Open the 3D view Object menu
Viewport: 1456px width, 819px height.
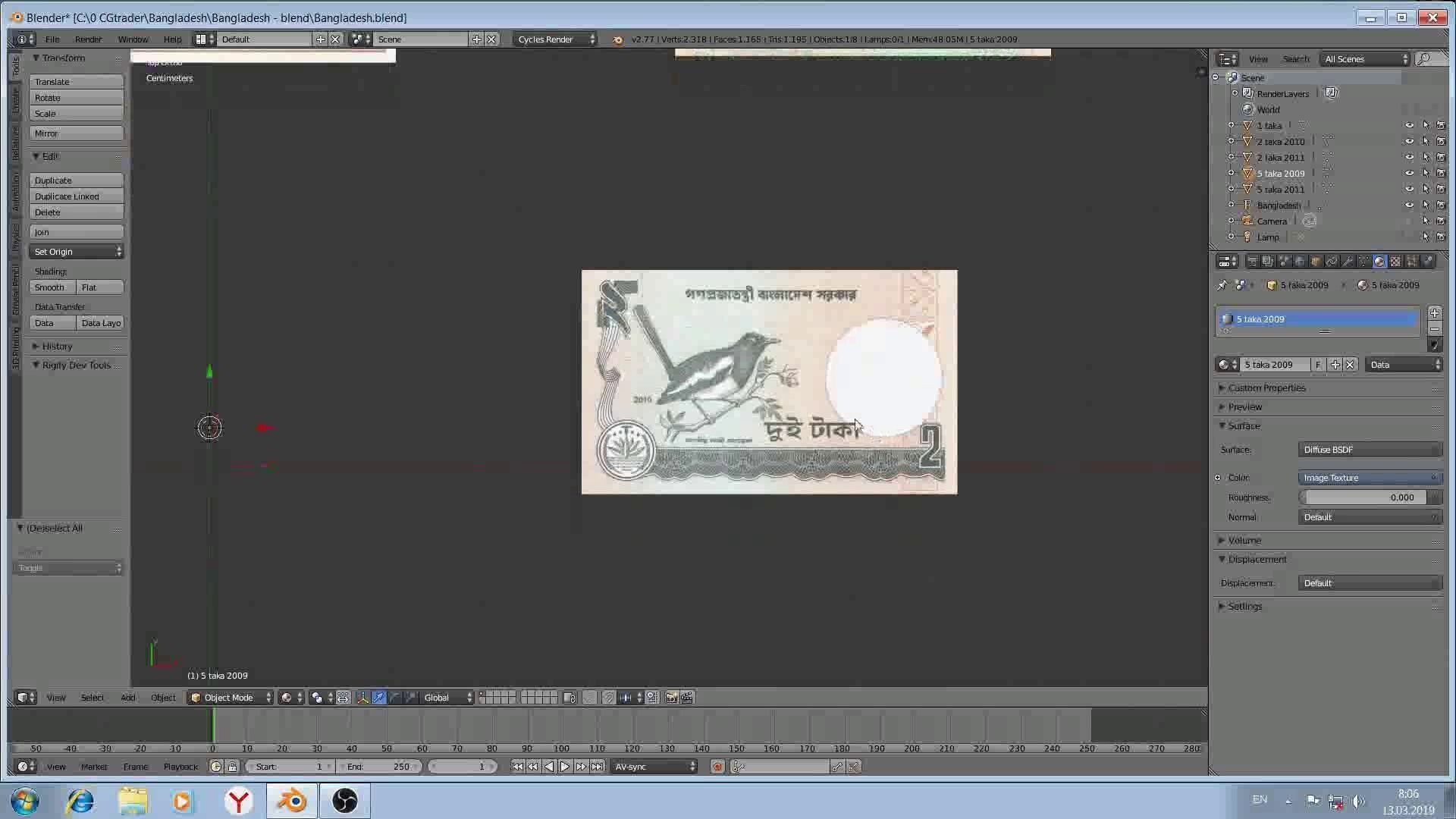162,698
